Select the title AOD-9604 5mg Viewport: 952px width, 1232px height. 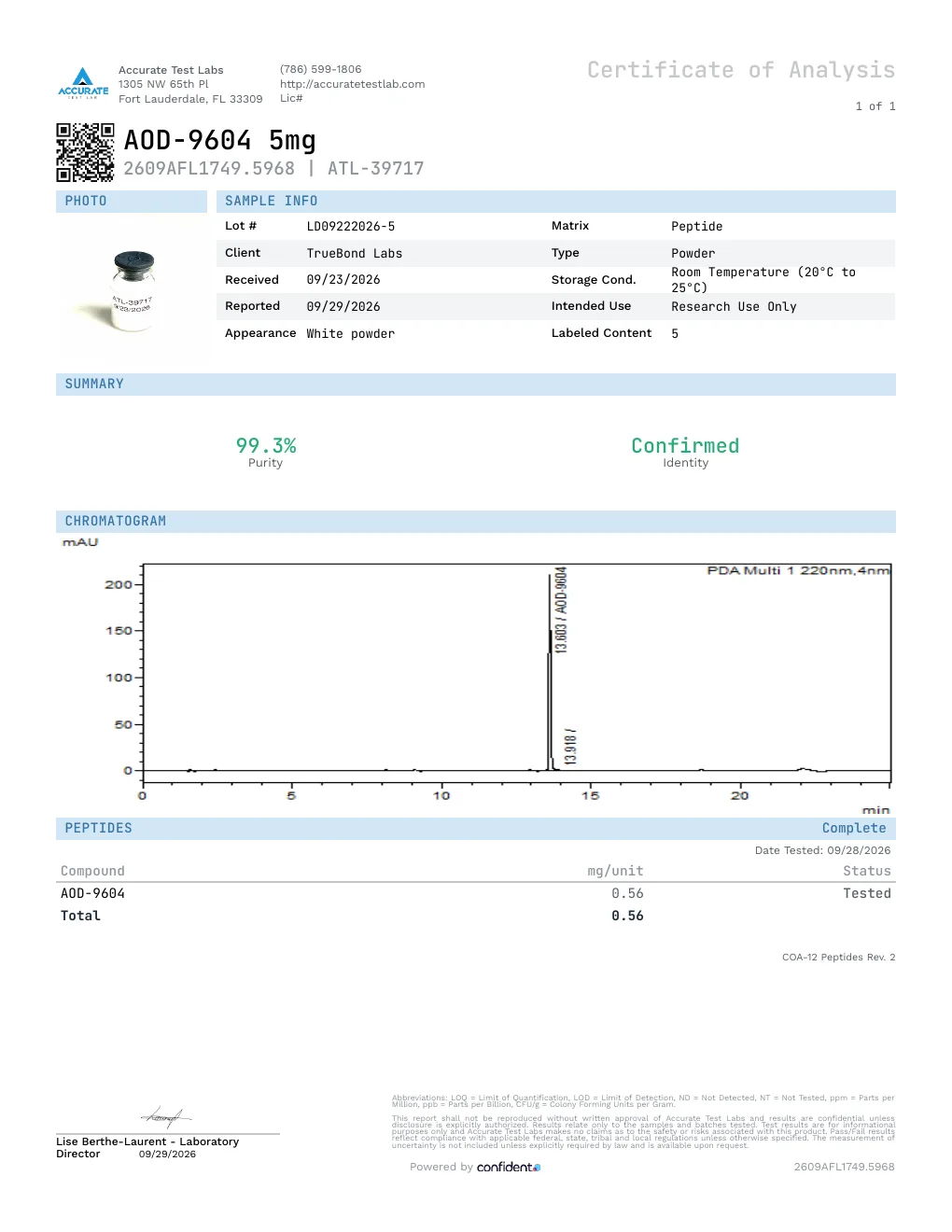point(220,140)
